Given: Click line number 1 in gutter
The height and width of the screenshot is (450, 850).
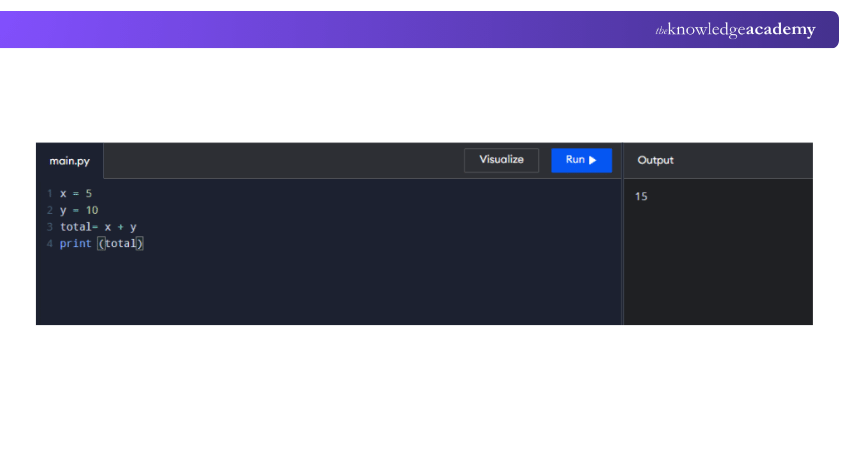Looking at the screenshot, I should pos(49,194).
